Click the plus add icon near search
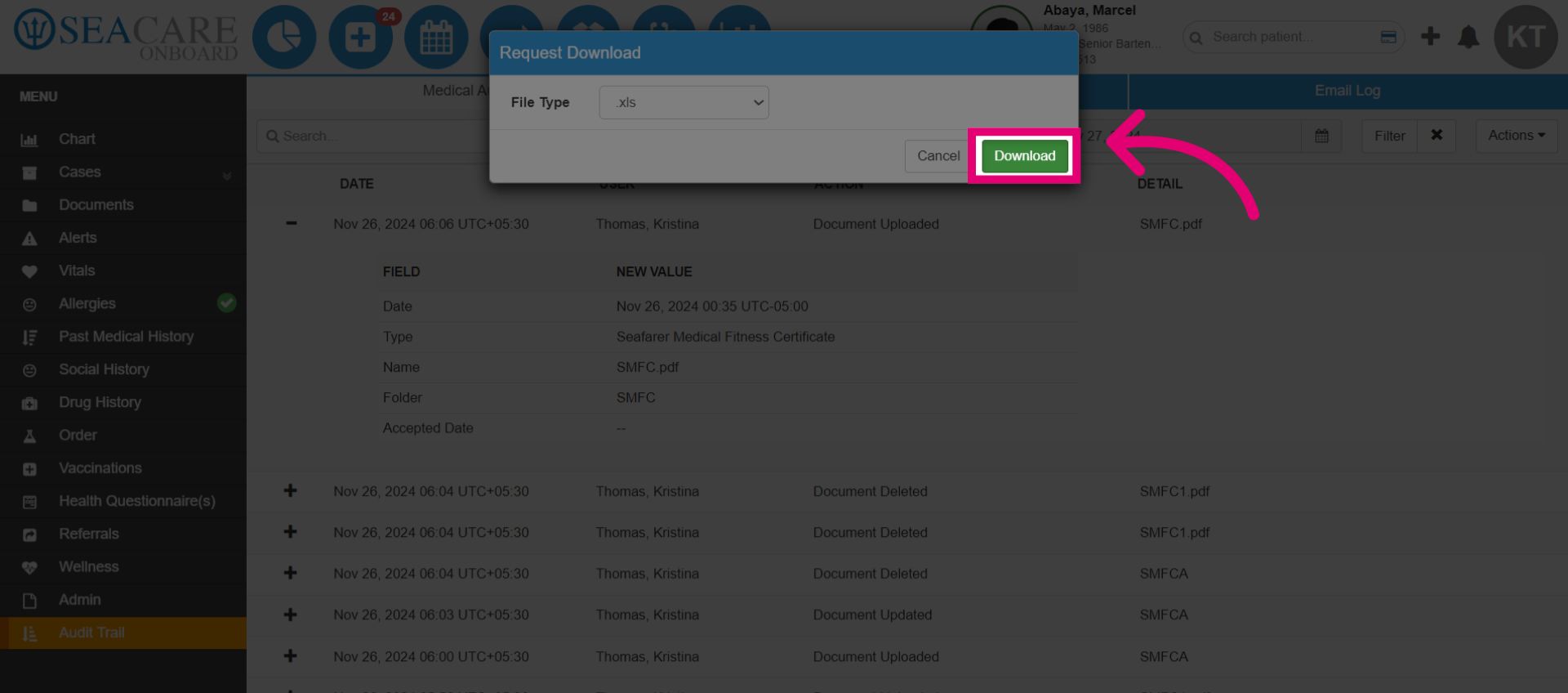Viewport: 1568px width, 693px height. pos(1430,37)
